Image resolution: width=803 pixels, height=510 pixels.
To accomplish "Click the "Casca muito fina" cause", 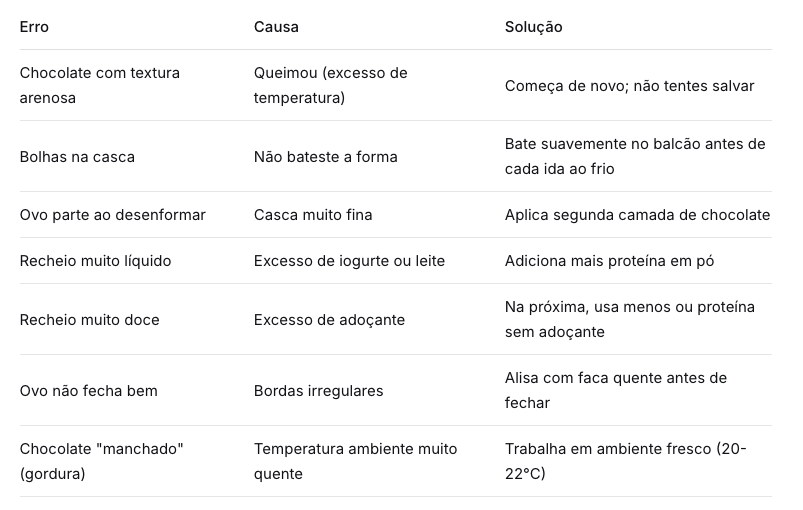I will 312,215.
